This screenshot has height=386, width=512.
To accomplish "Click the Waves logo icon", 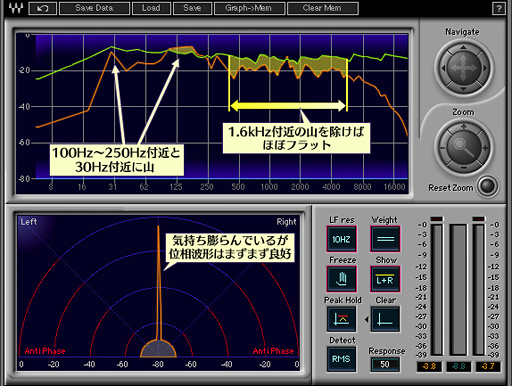I will pyautogui.click(x=15, y=8).
